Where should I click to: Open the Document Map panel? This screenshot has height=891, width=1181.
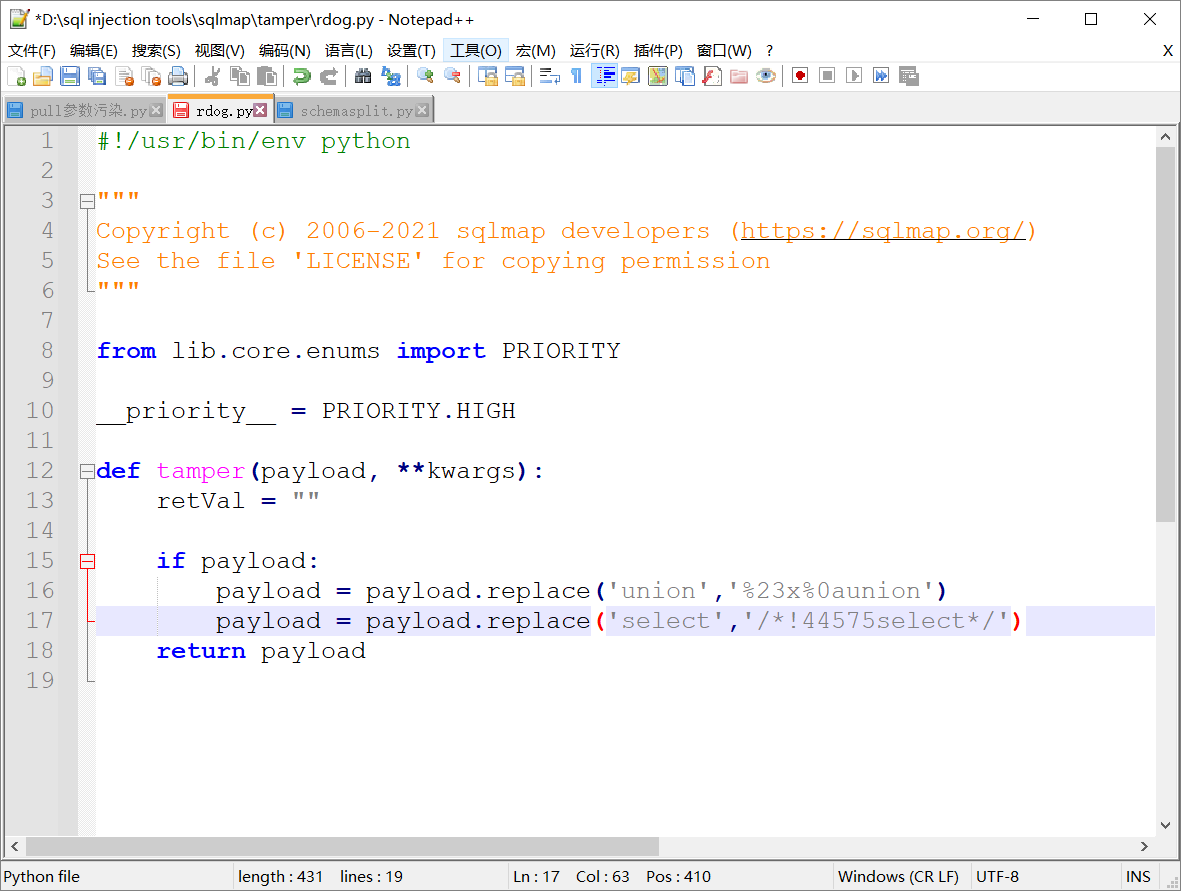pyautogui.click(x=658, y=76)
